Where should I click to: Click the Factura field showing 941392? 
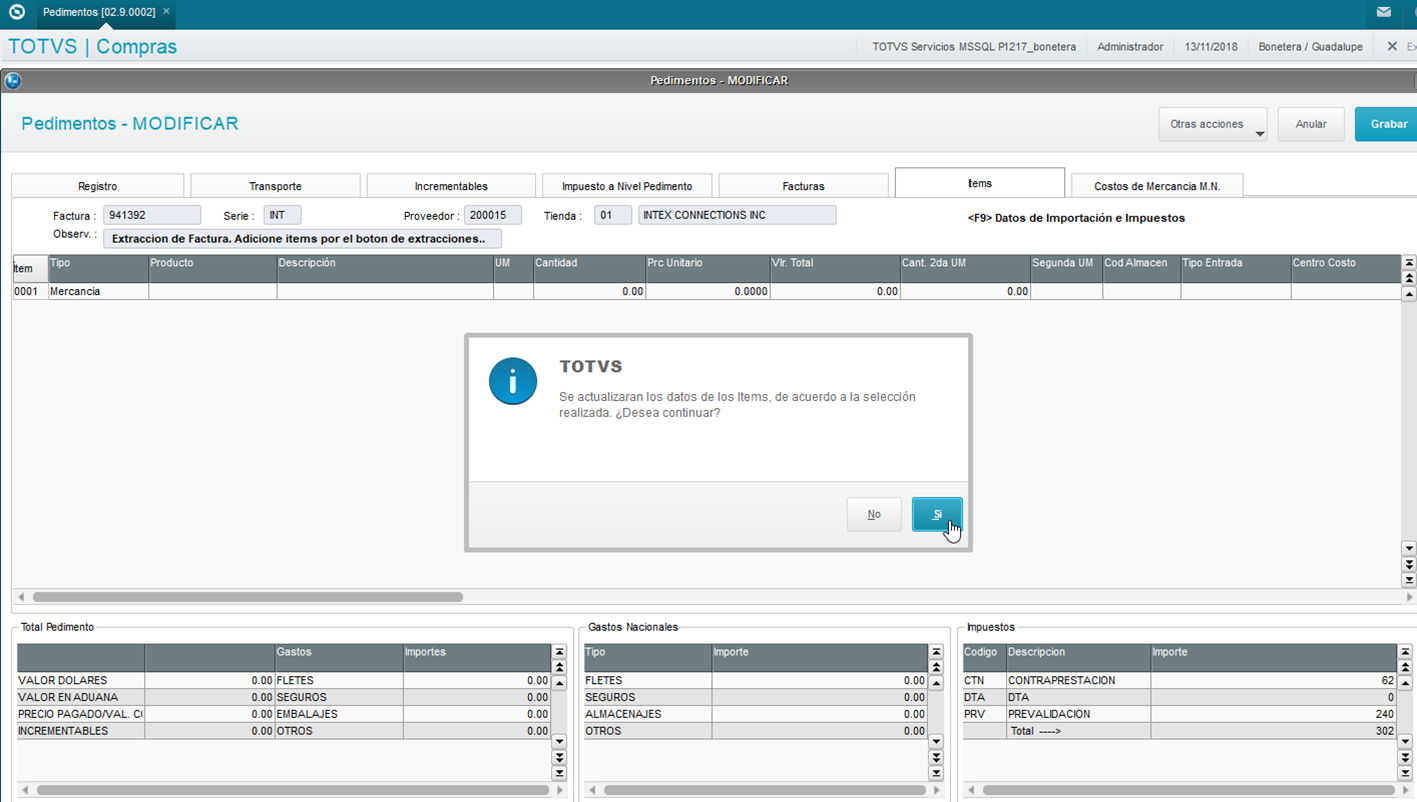152,215
